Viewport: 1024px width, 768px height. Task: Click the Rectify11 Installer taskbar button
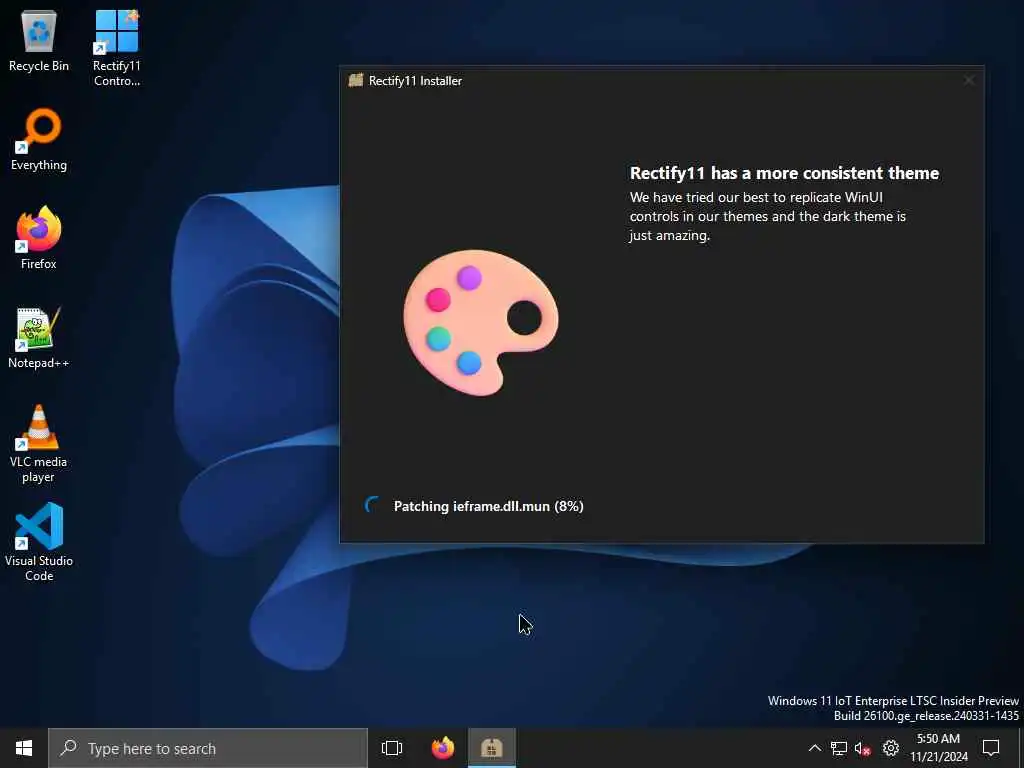tap(492, 748)
